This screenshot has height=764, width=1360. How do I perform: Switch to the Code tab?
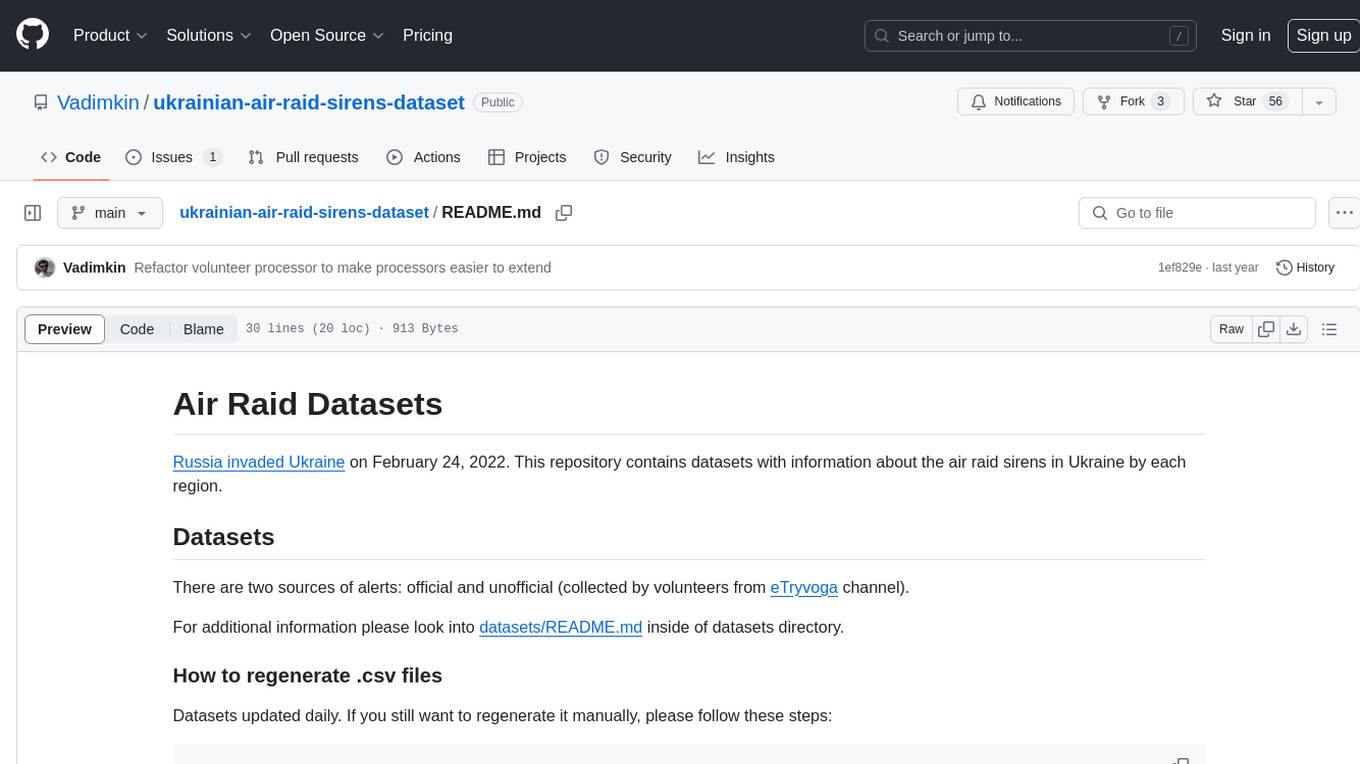coord(71,157)
